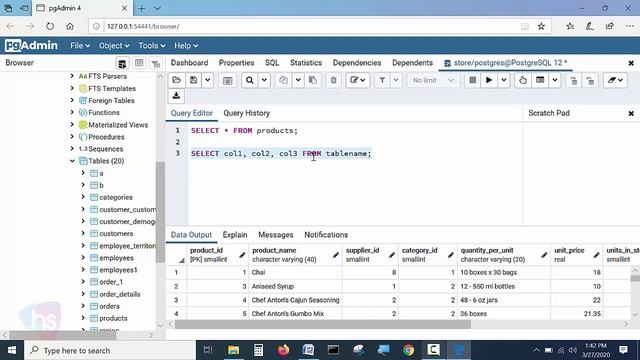The height and width of the screenshot is (360, 640).
Task: Click Browser panel view data grid icon
Action: click(x=139, y=63)
